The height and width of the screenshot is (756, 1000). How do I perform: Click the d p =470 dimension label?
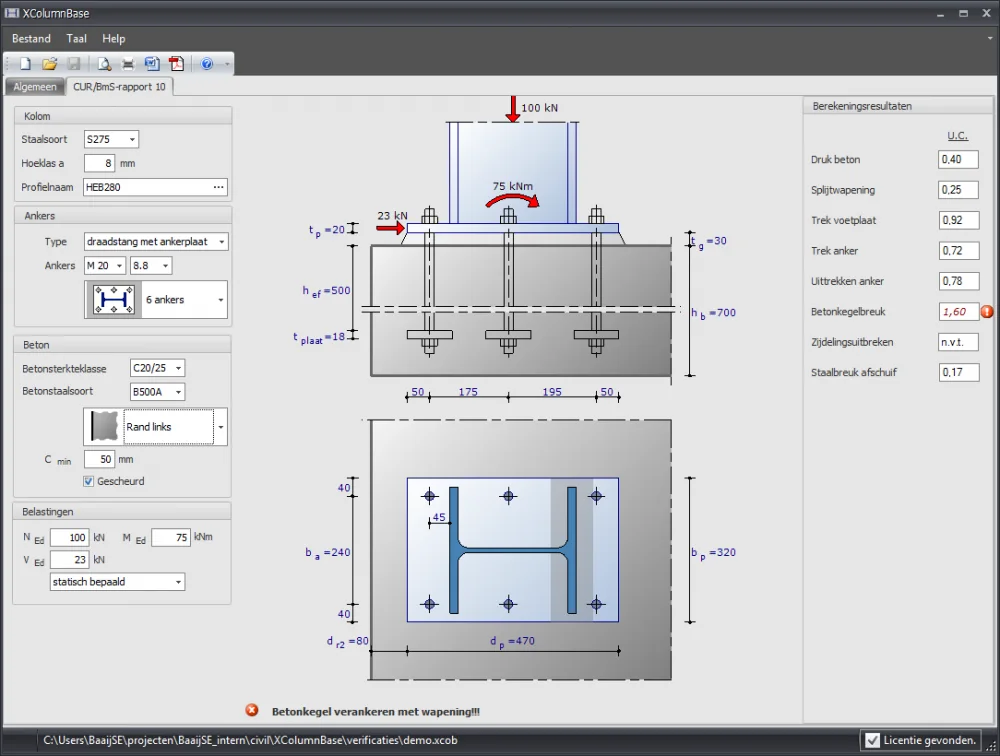(513, 641)
